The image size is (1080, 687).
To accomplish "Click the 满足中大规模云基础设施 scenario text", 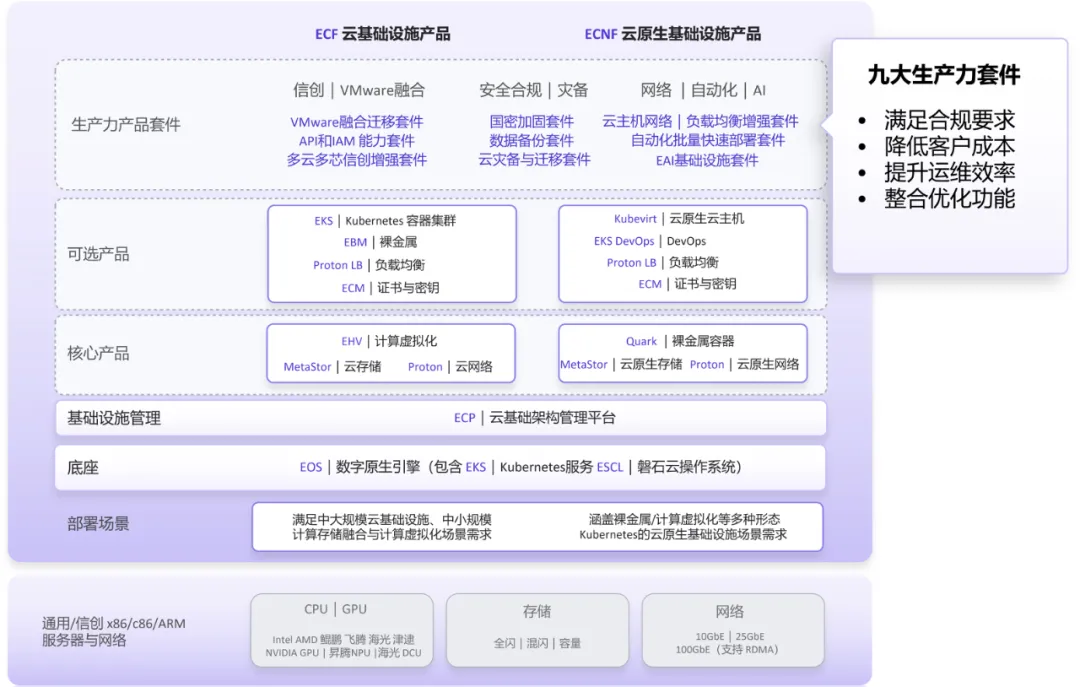I will pos(391,526).
